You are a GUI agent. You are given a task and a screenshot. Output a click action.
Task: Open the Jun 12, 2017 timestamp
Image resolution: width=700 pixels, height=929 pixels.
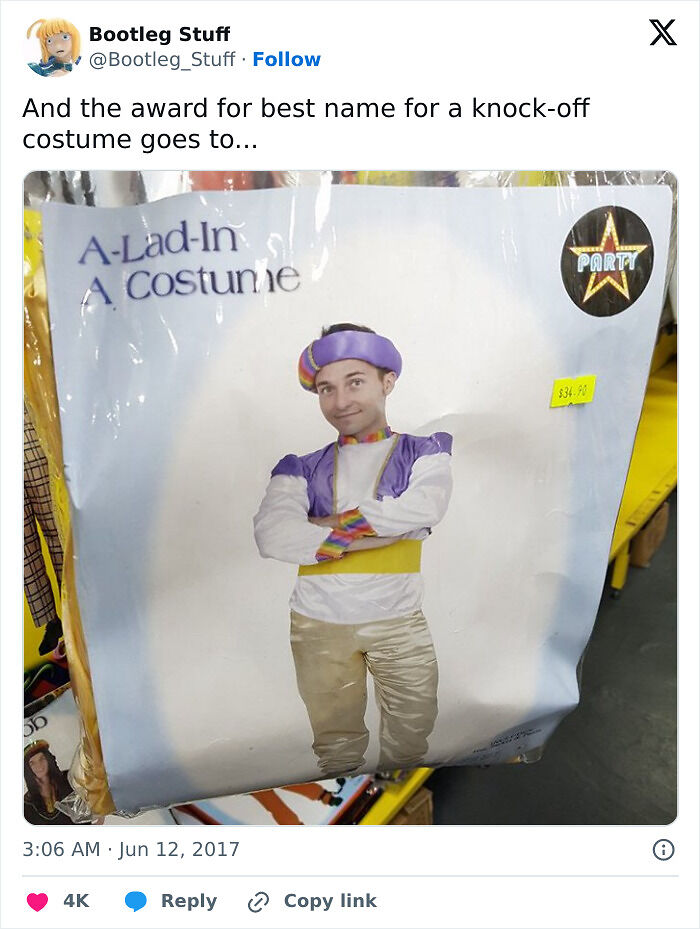131,849
